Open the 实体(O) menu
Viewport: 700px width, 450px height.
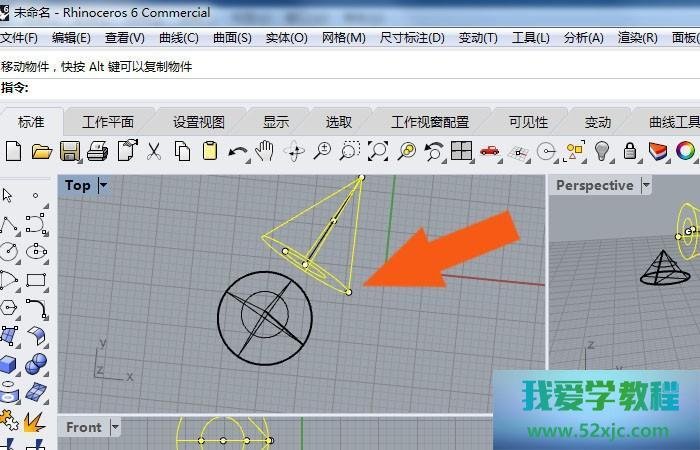[x=286, y=38]
